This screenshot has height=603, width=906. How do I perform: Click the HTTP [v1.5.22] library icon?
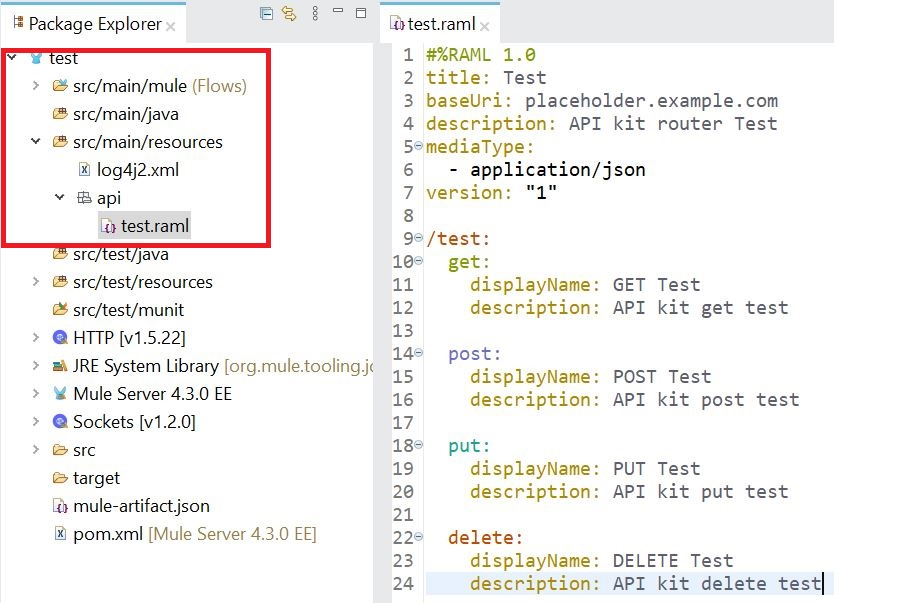click(x=60, y=338)
